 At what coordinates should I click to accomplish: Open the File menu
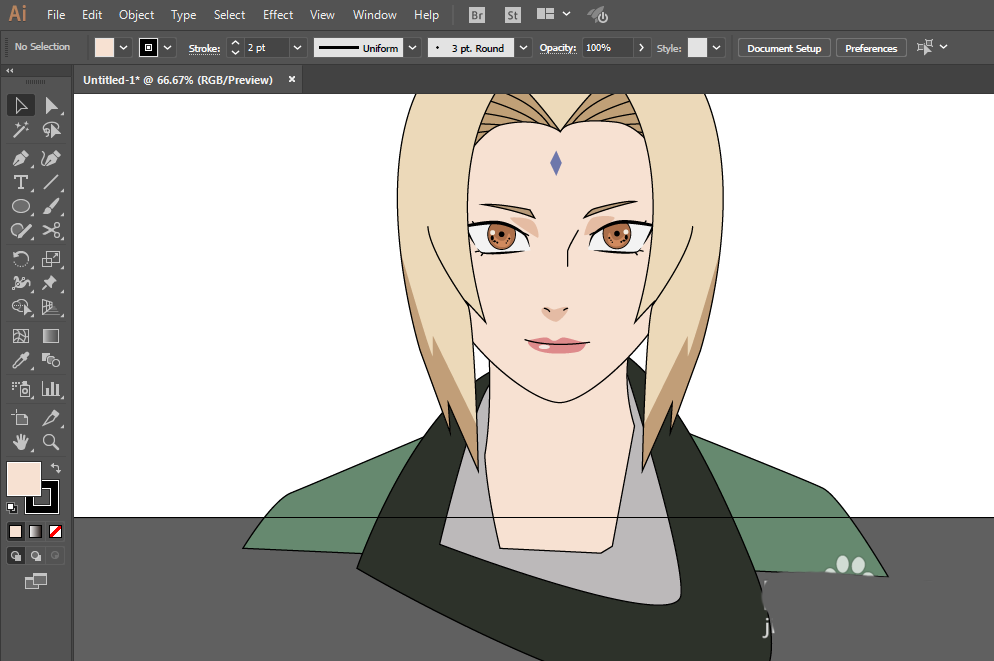coord(56,15)
